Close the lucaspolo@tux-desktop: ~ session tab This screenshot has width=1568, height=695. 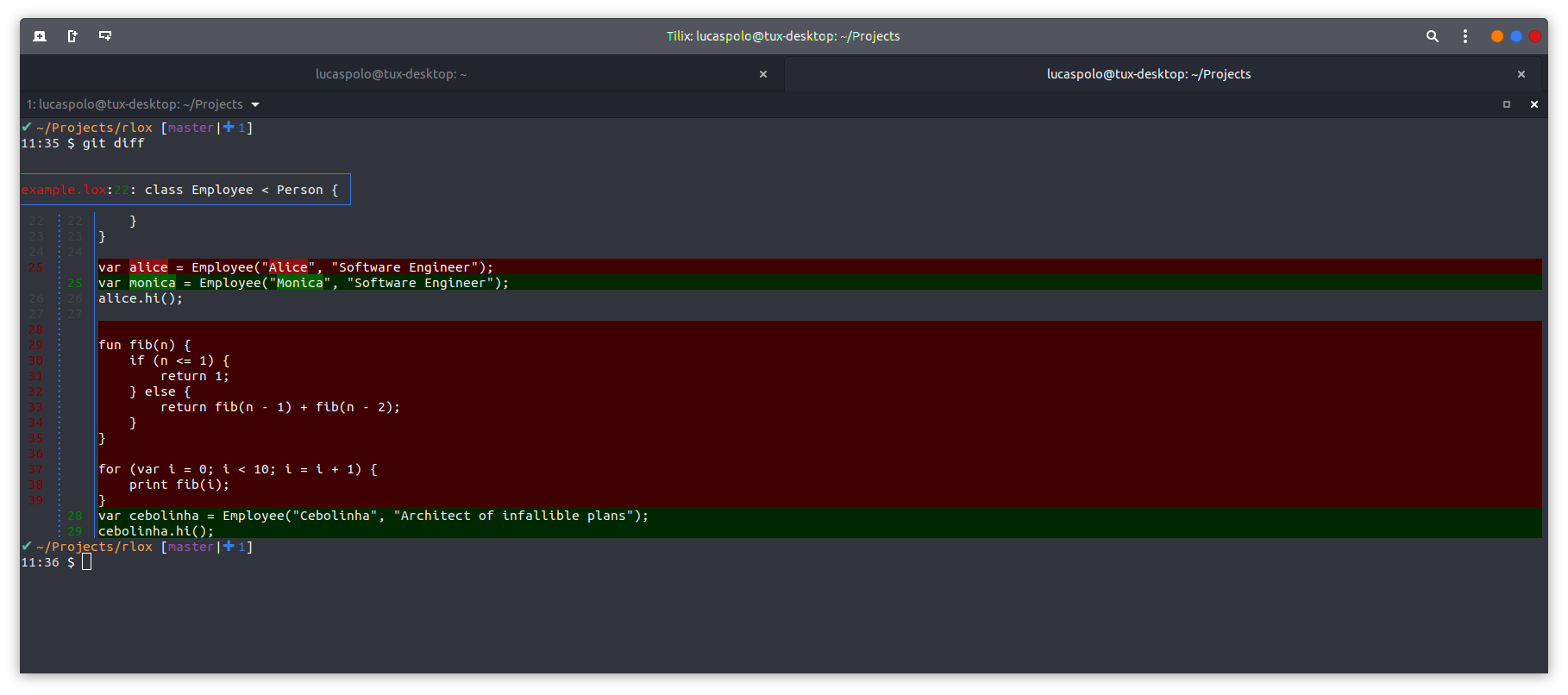pyautogui.click(x=762, y=74)
